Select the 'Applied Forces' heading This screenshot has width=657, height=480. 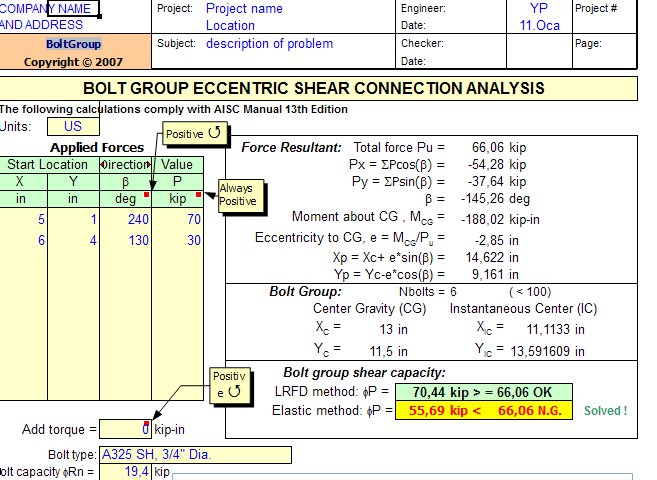[97, 147]
